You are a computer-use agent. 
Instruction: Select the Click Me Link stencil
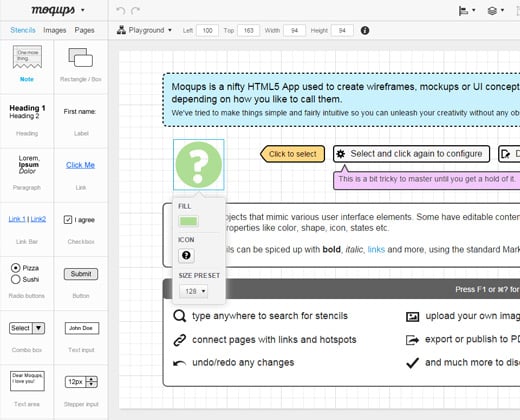81,174
